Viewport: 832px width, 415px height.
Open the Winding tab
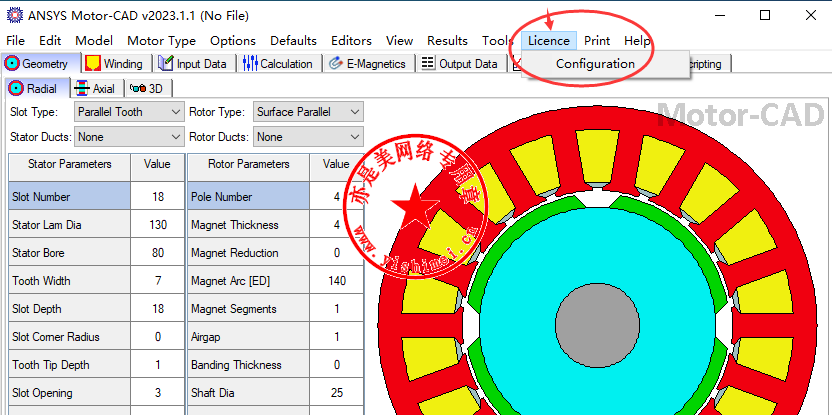[x=115, y=64]
